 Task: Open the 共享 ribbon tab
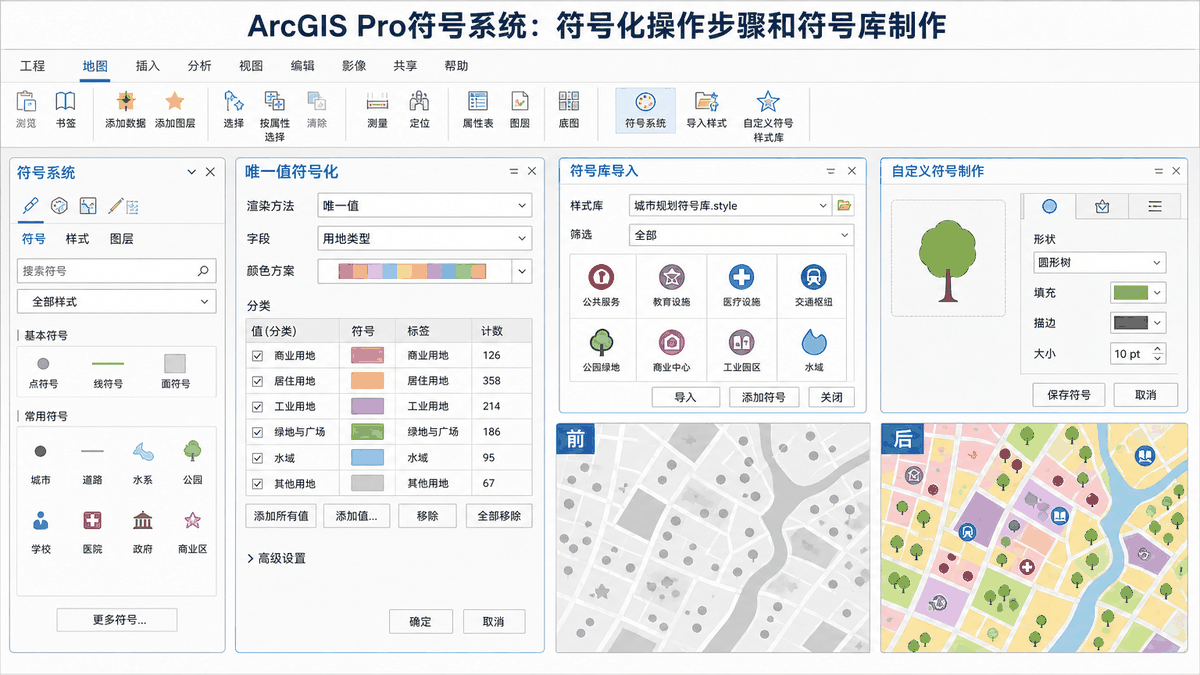coord(405,66)
